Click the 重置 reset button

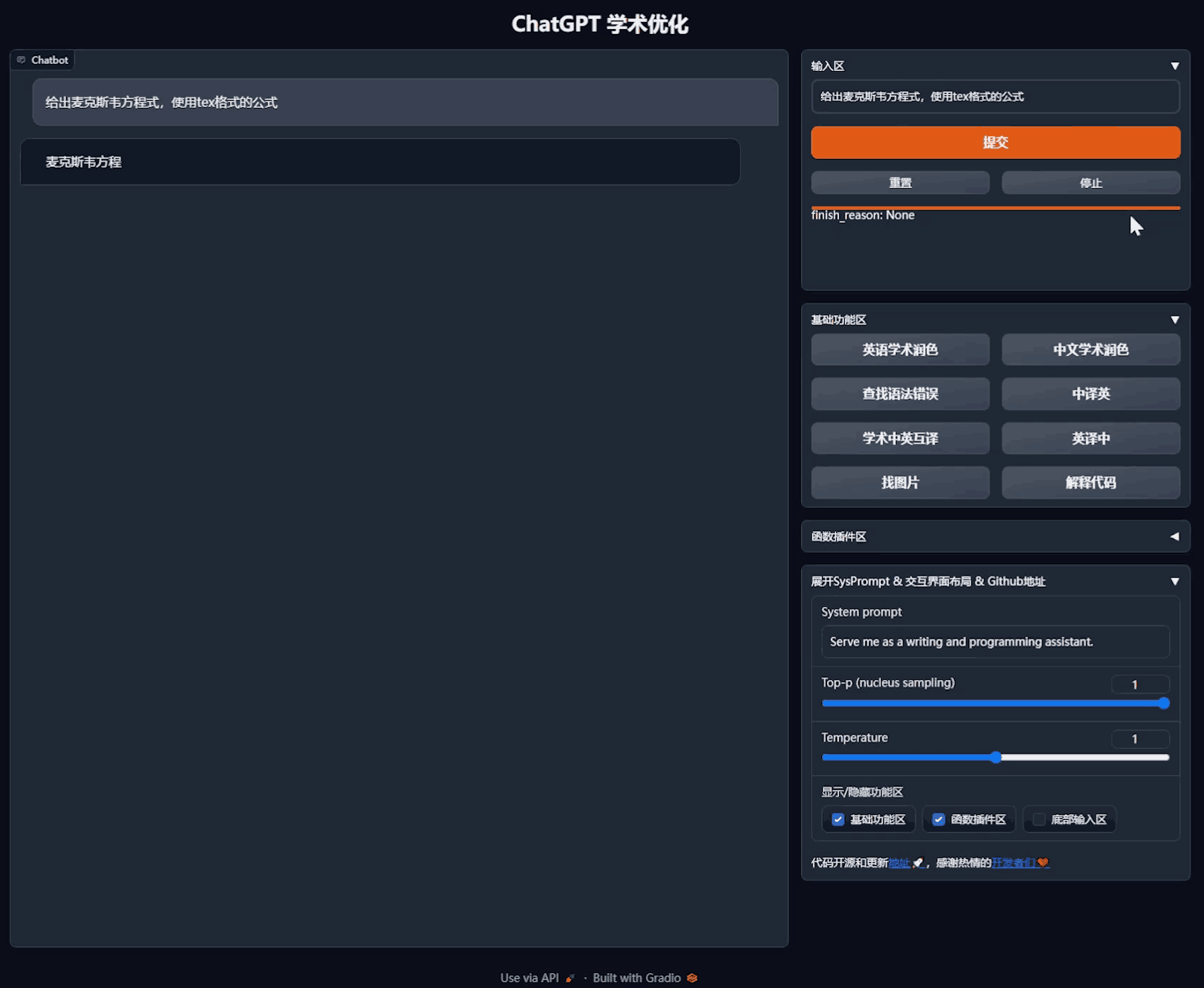tap(900, 182)
